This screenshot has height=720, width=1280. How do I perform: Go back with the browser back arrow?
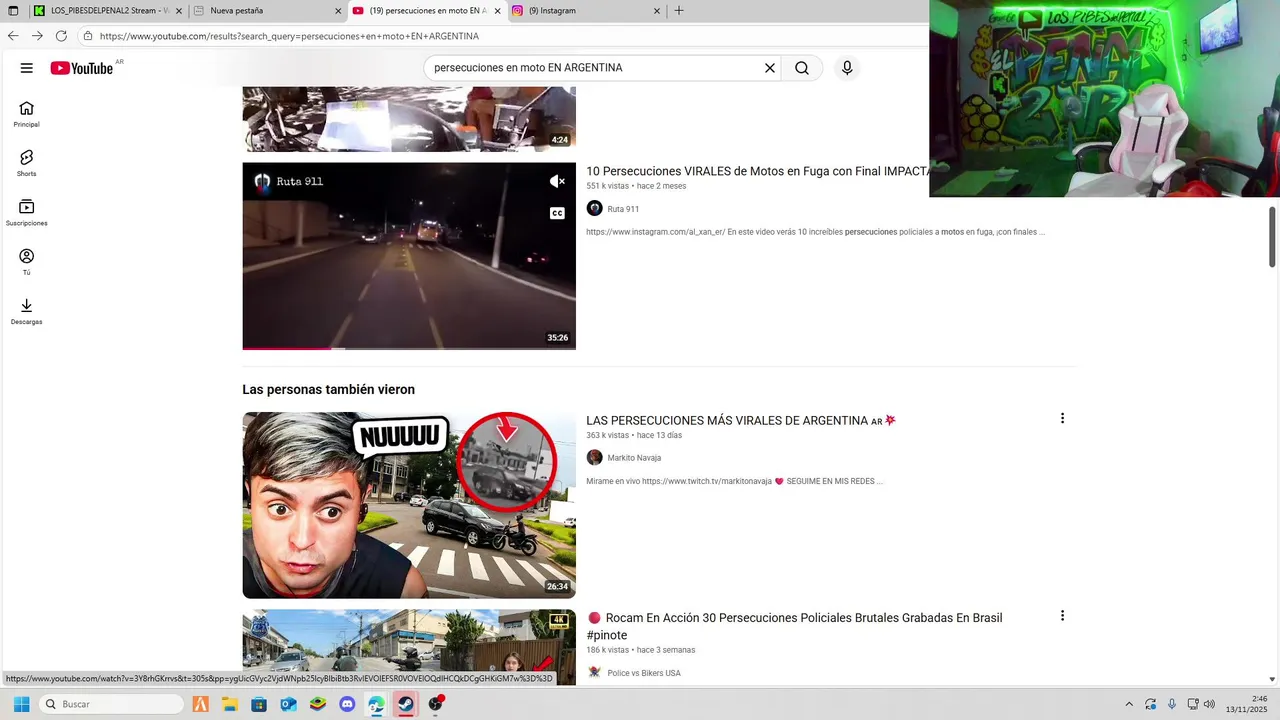pos(13,35)
